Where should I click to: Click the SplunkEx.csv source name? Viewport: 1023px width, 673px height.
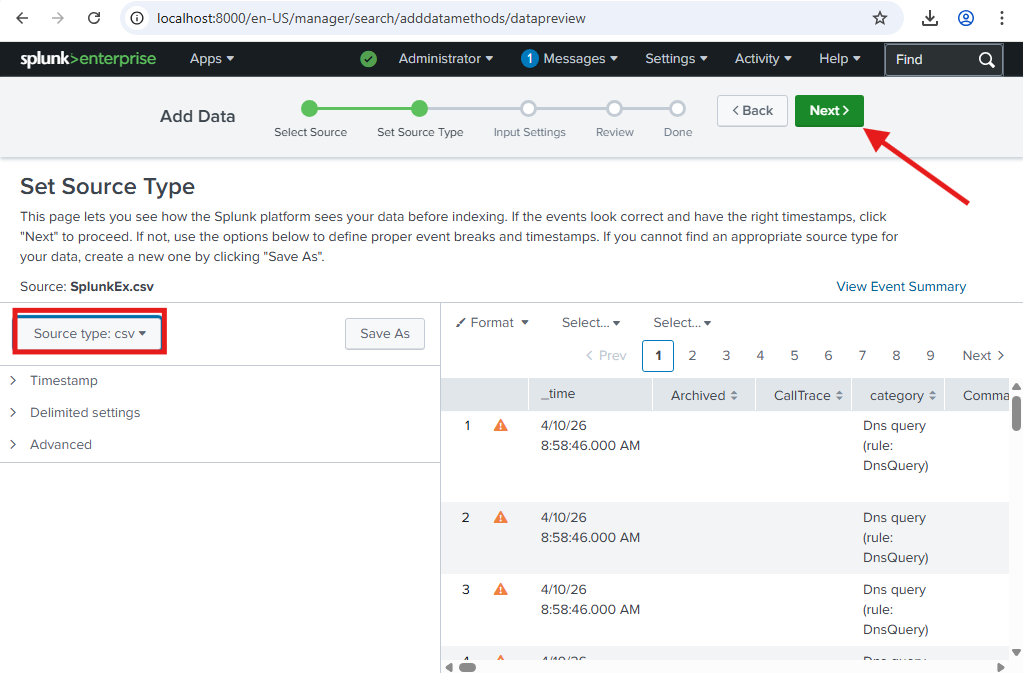point(112,287)
